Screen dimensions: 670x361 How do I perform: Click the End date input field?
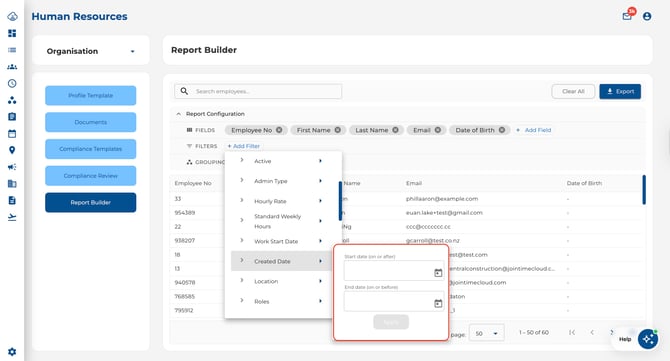pos(394,302)
